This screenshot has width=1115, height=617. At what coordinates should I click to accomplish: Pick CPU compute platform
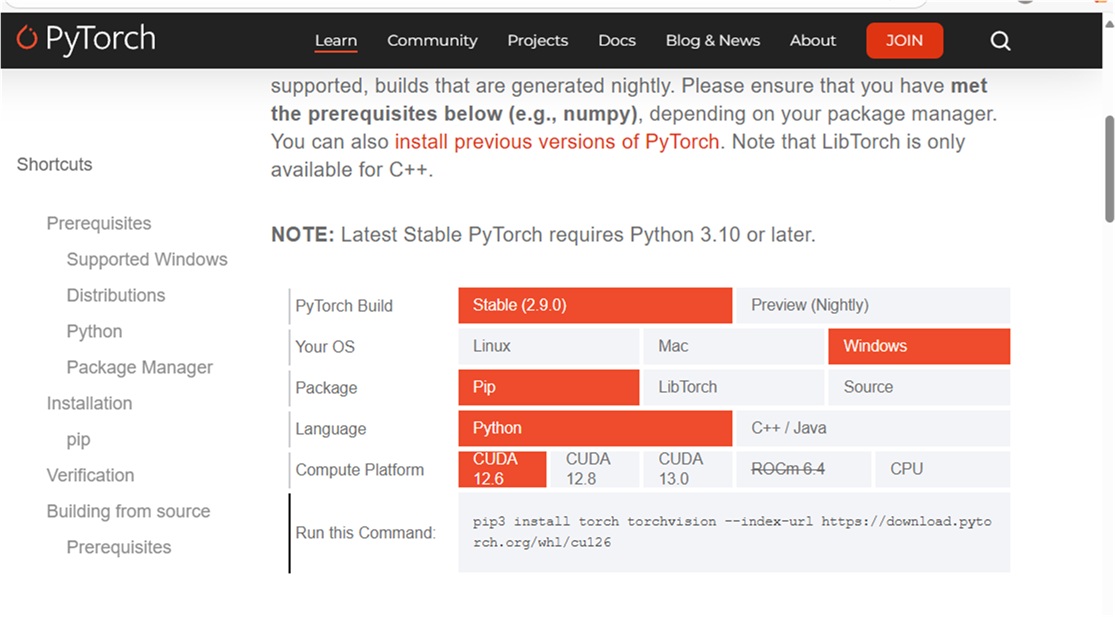coord(940,469)
